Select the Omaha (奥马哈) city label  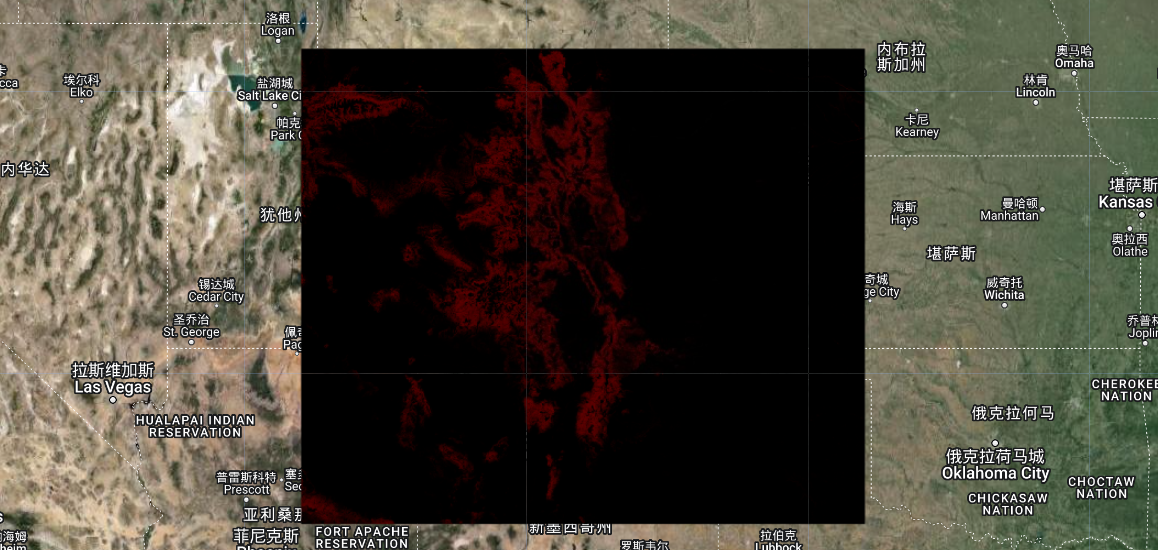1074,56
